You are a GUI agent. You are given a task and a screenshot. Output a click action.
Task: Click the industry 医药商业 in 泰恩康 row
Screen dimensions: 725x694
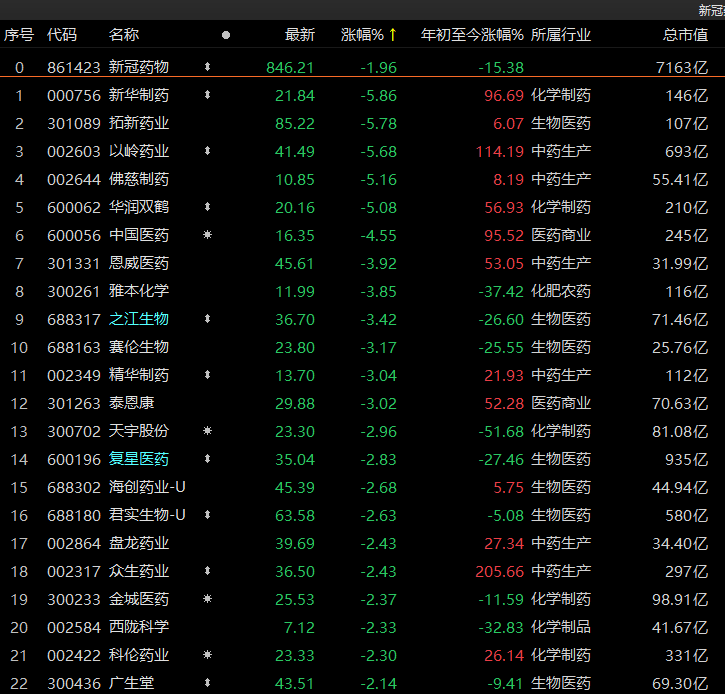(x=561, y=403)
